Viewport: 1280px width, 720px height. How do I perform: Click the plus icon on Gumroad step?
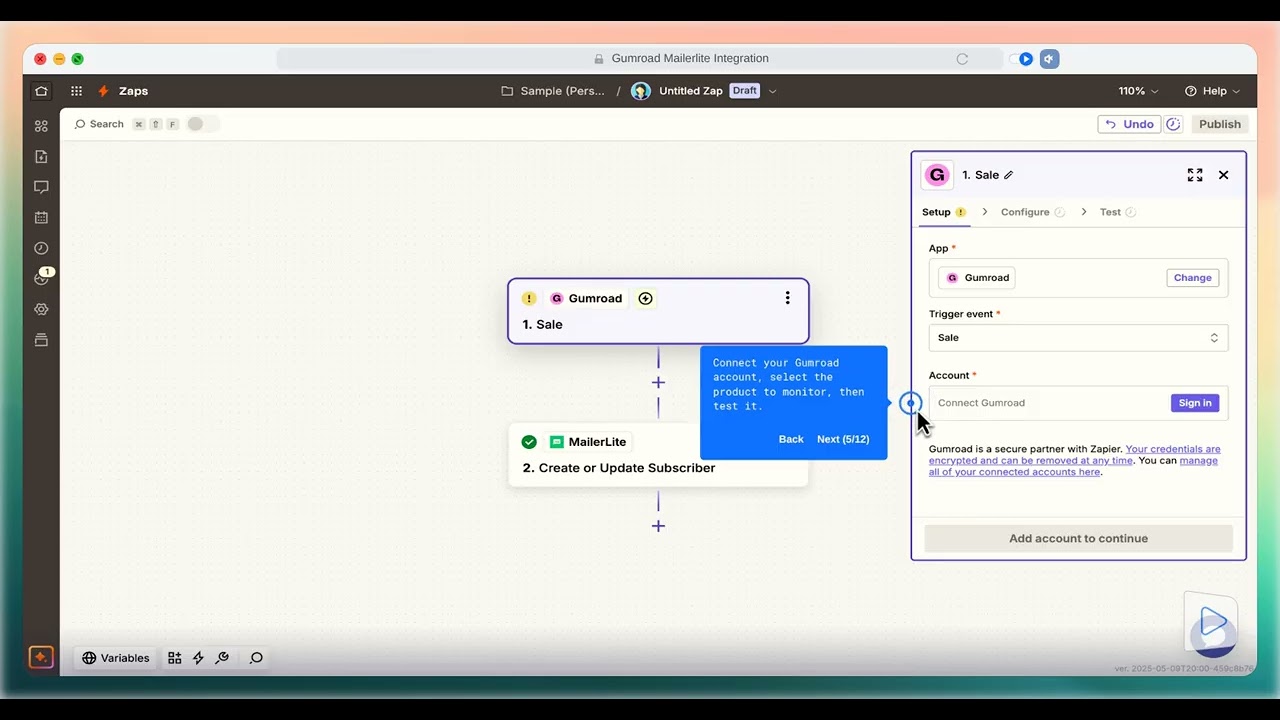click(645, 298)
